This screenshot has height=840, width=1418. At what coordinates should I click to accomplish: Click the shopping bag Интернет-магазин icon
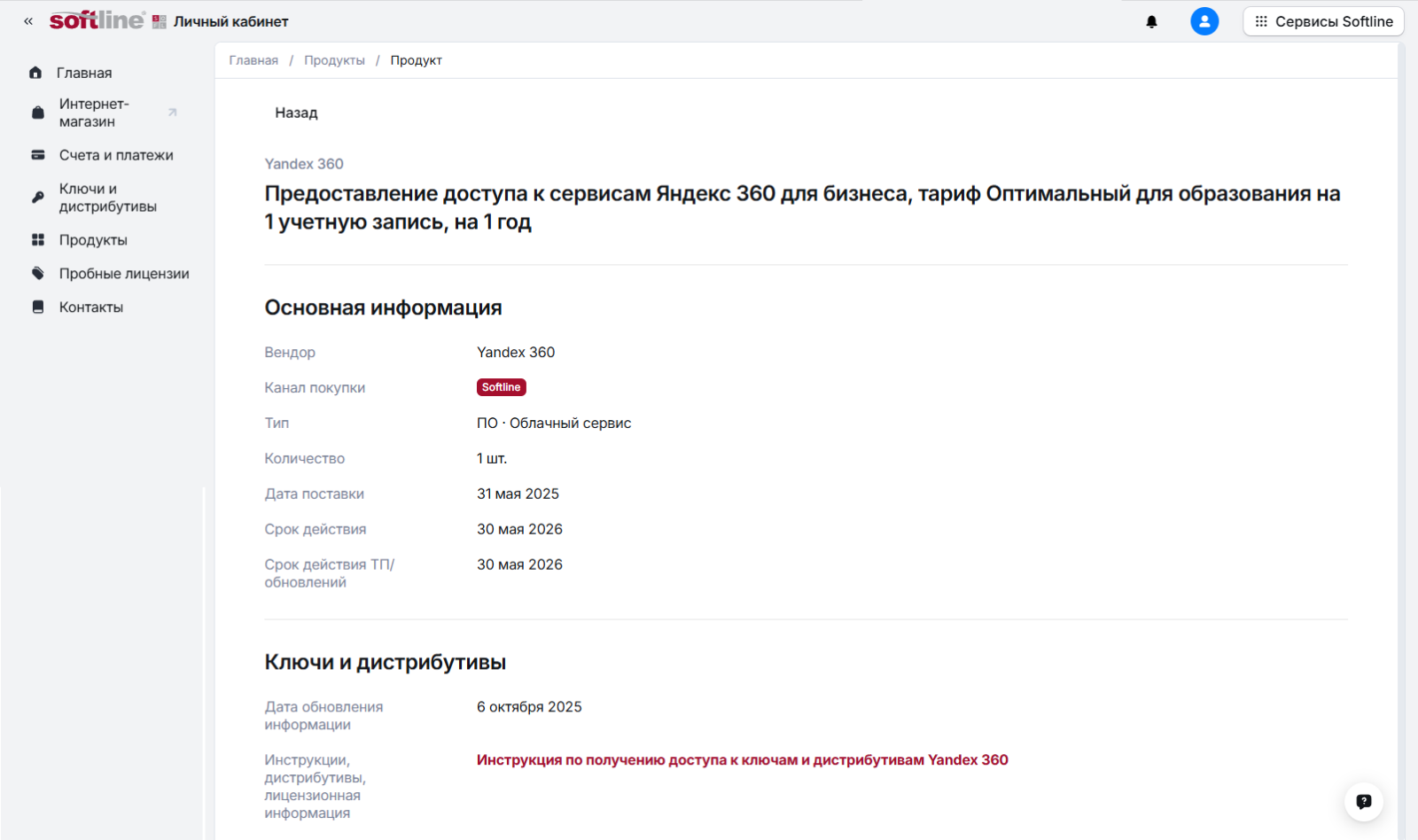pos(38,113)
